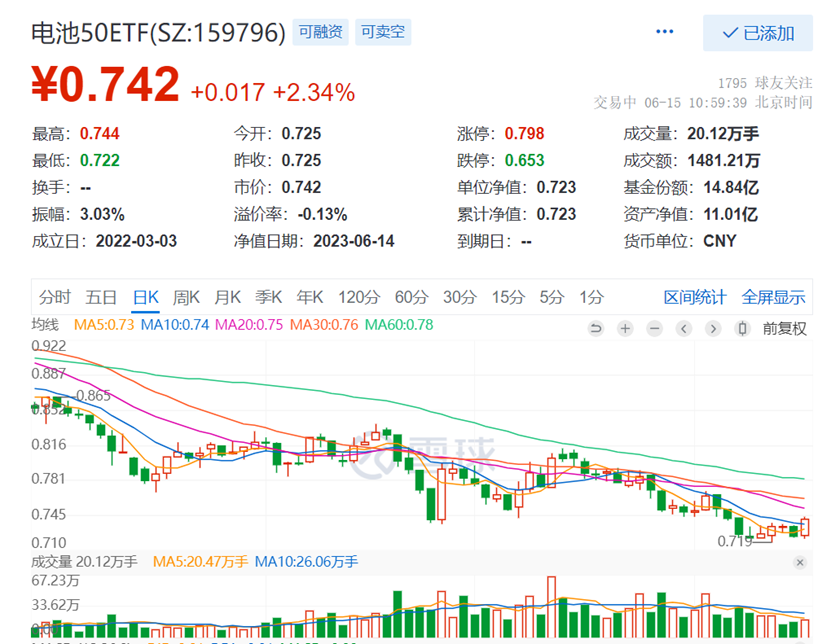
Task: Select the 周K weekly chart tab
Action: tap(186, 297)
